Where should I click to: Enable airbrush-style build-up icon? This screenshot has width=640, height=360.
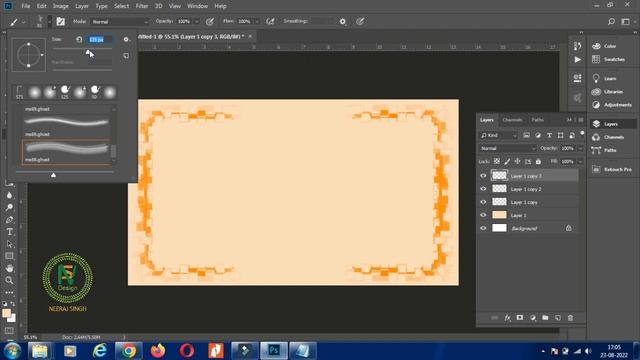270,22
